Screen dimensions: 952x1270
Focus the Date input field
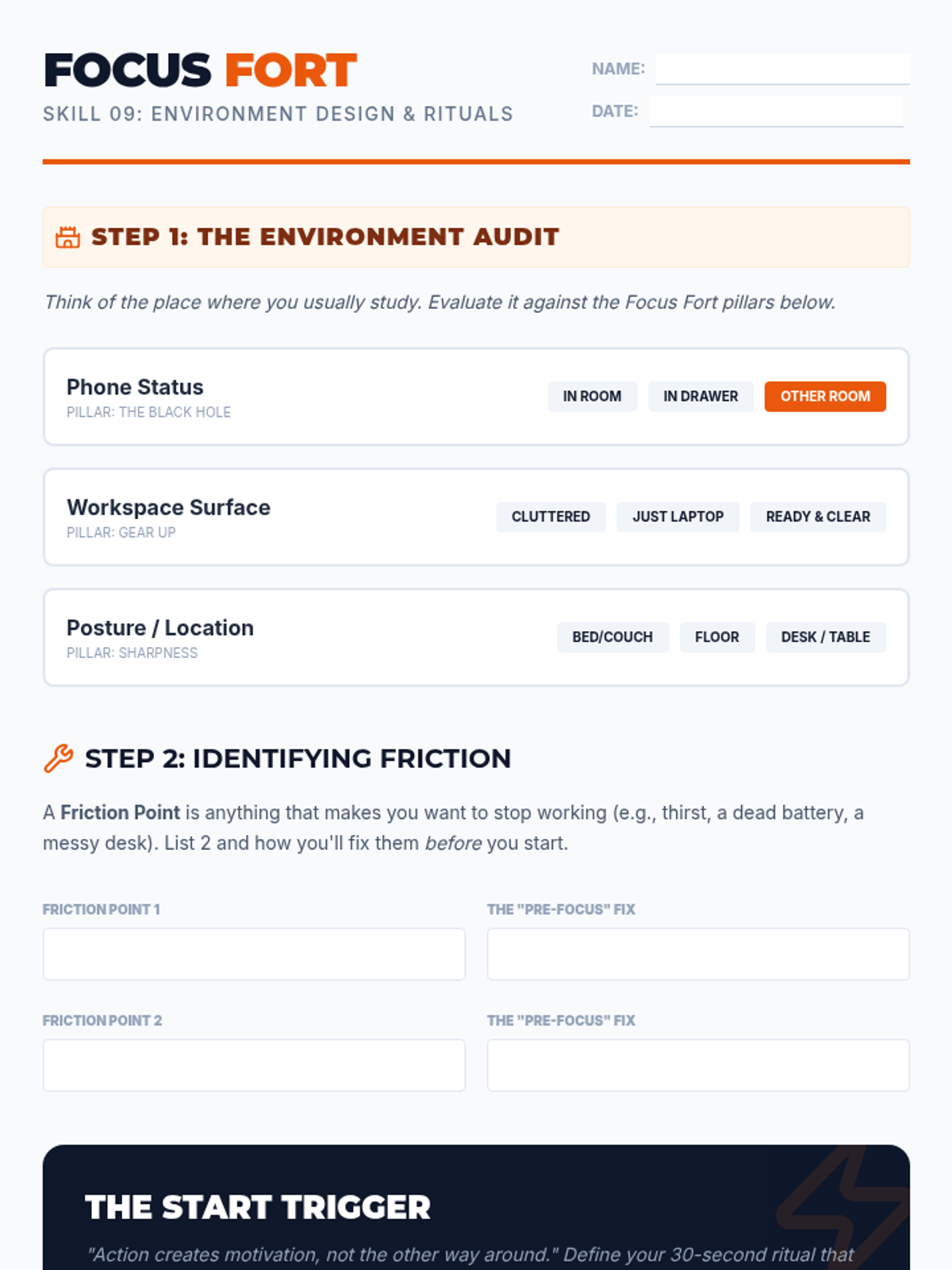point(776,111)
